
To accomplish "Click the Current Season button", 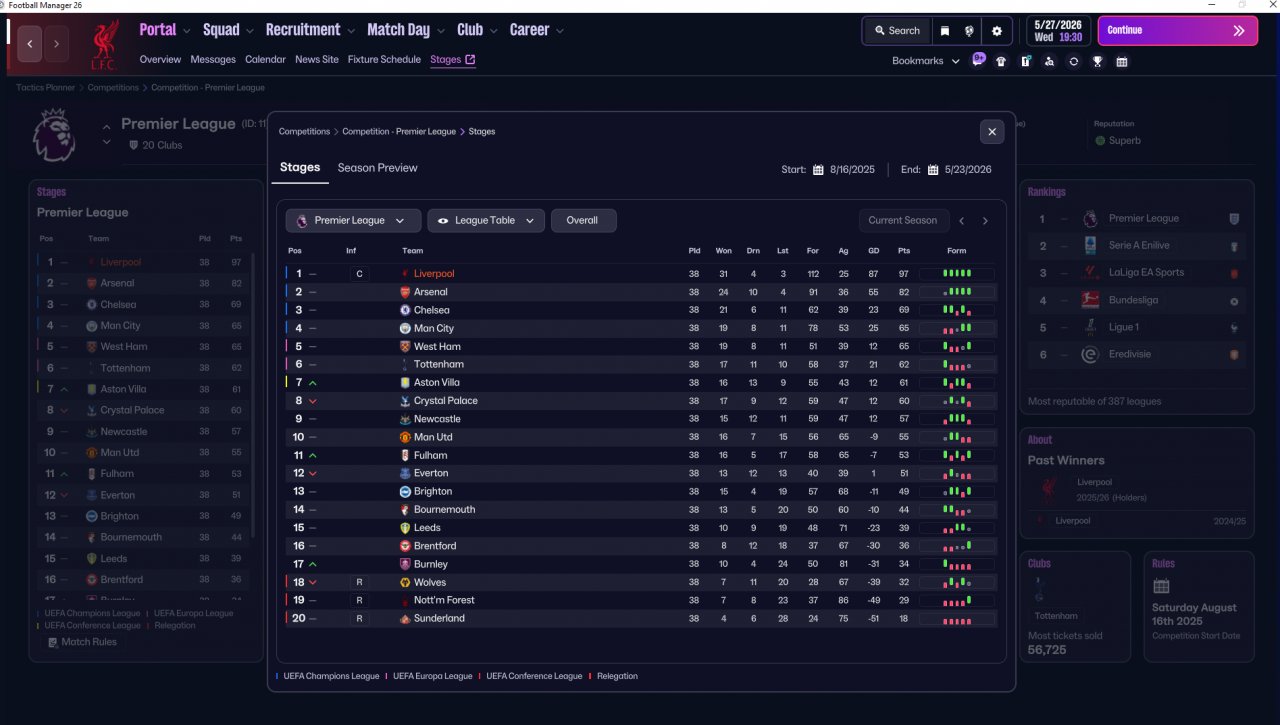I will (x=903, y=221).
